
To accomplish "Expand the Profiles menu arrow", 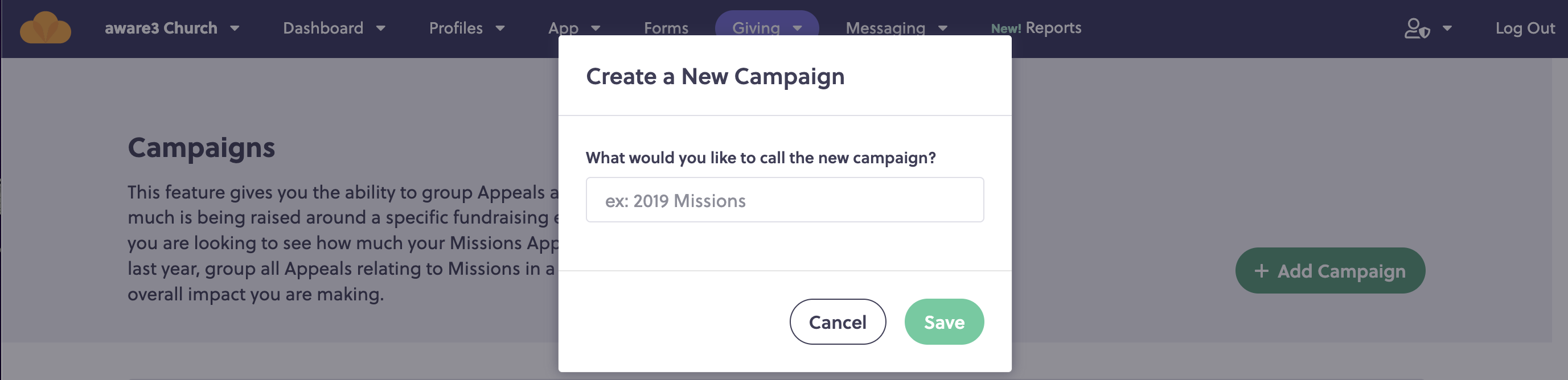I will [500, 28].
